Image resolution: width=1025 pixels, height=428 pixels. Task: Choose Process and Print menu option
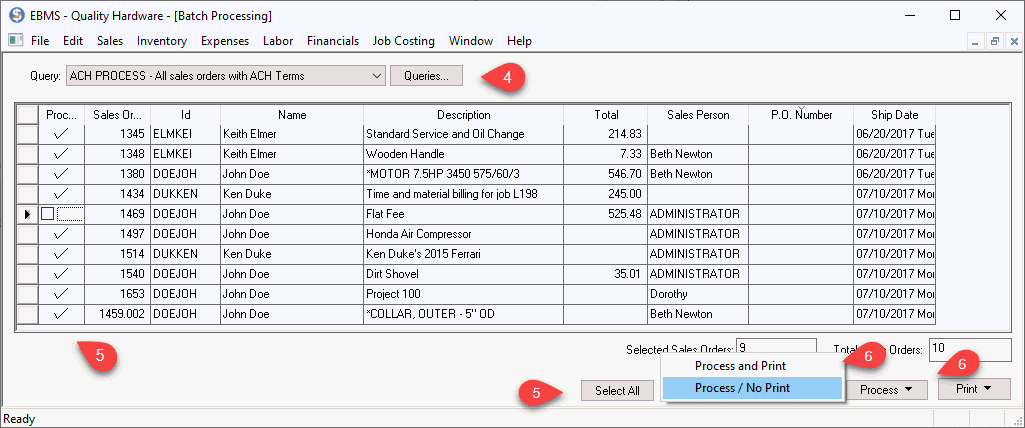point(742,366)
